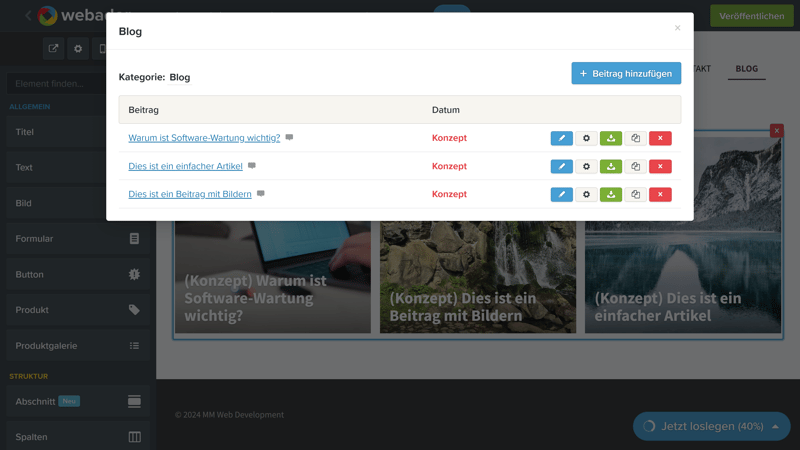Image resolution: width=800 pixels, height=450 pixels.
Task: Duplicate 'Dies ist ein einfacher Artikel' post
Action: pyautogui.click(x=635, y=166)
